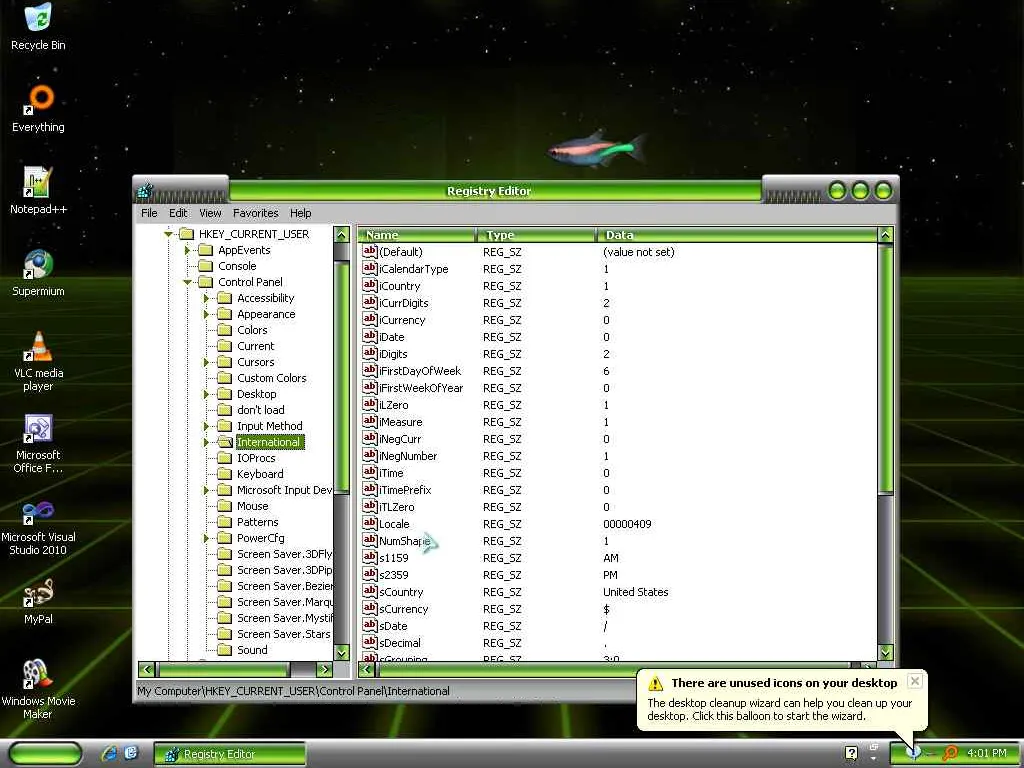
Task: Sort values by the Name column header
Action: 417,234
